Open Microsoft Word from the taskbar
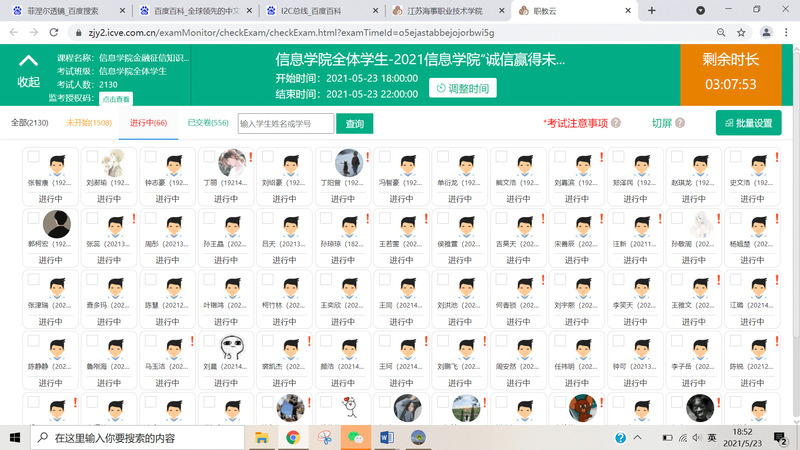The image size is (800, 450). pyautogui.click(x=387, y=437)
